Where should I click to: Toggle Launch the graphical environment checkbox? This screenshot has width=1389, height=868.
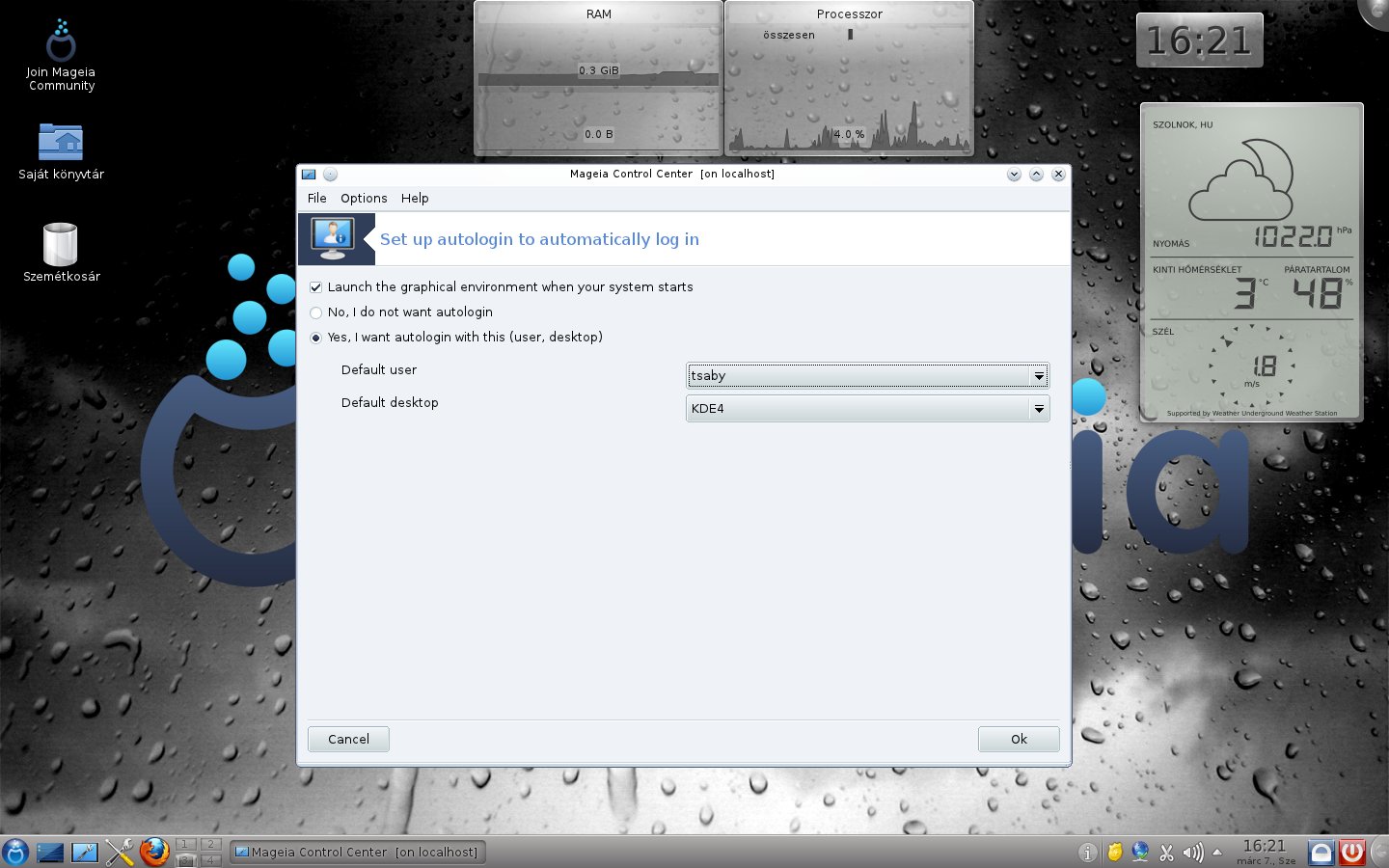315,287
